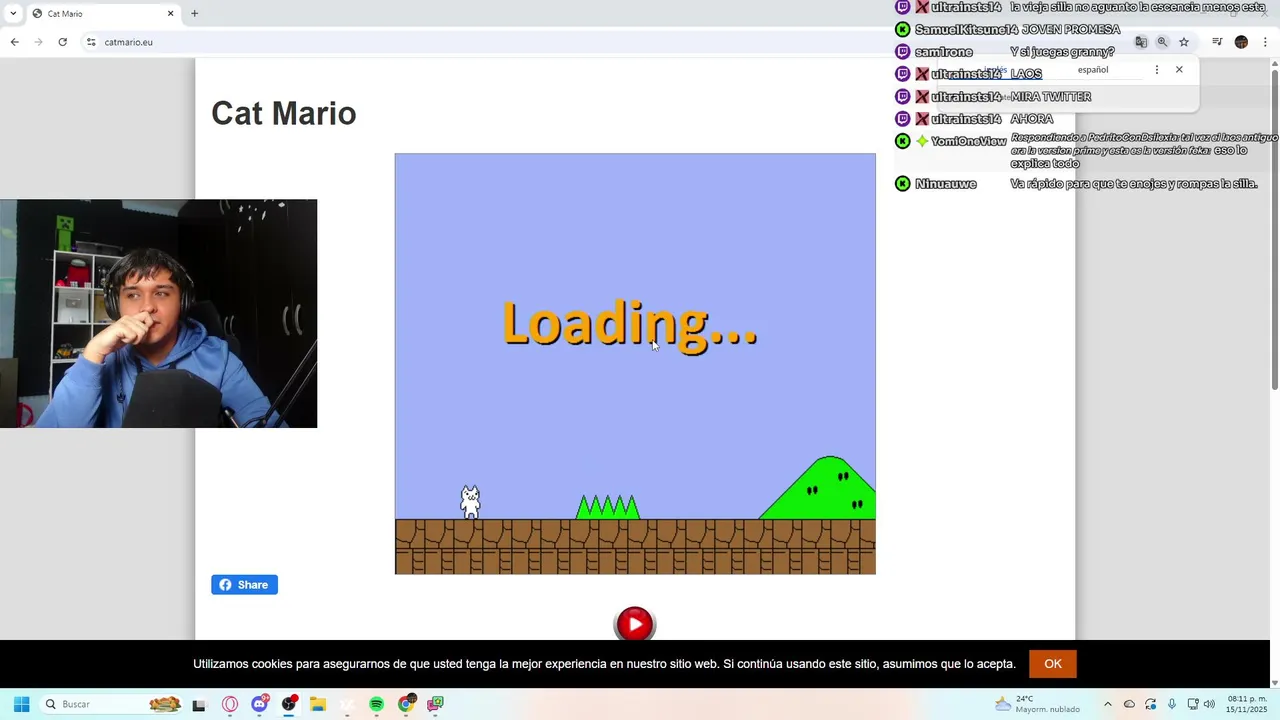1280x720 pixels.
Task: Accept cookies with the OK button
Action: pyautogui.click(x=1053, y=664)
